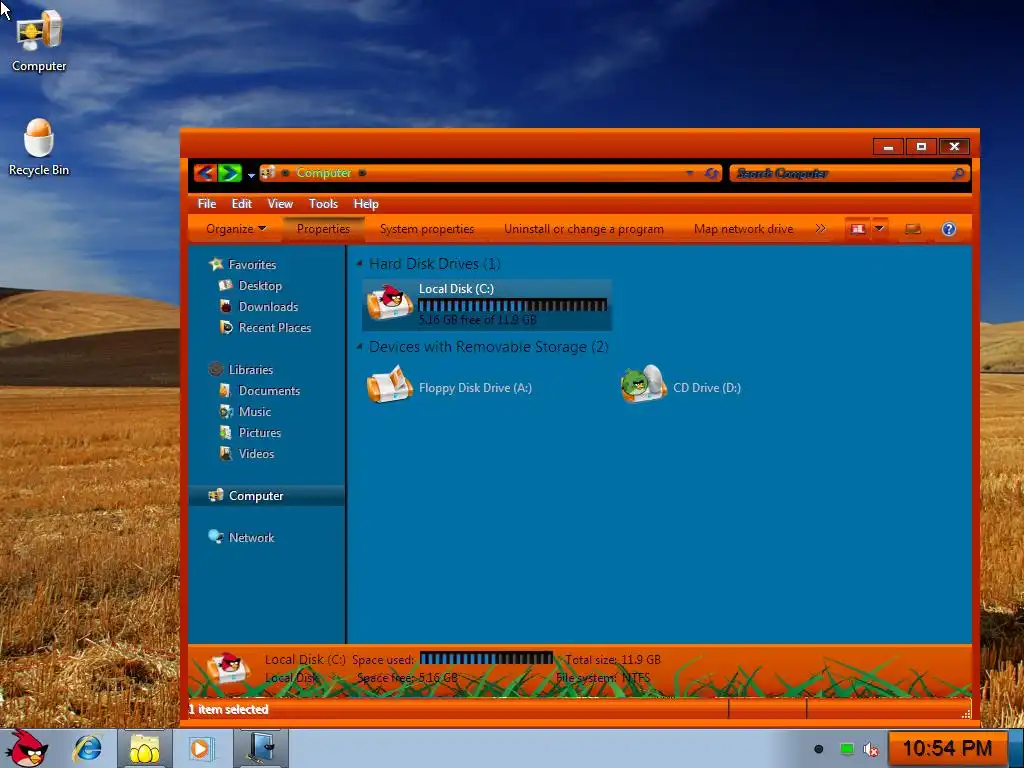Viewport: 1024px width, 768px height.
Task: Click Map network drive
Action: pyautogui.click(x=743, y=229)
